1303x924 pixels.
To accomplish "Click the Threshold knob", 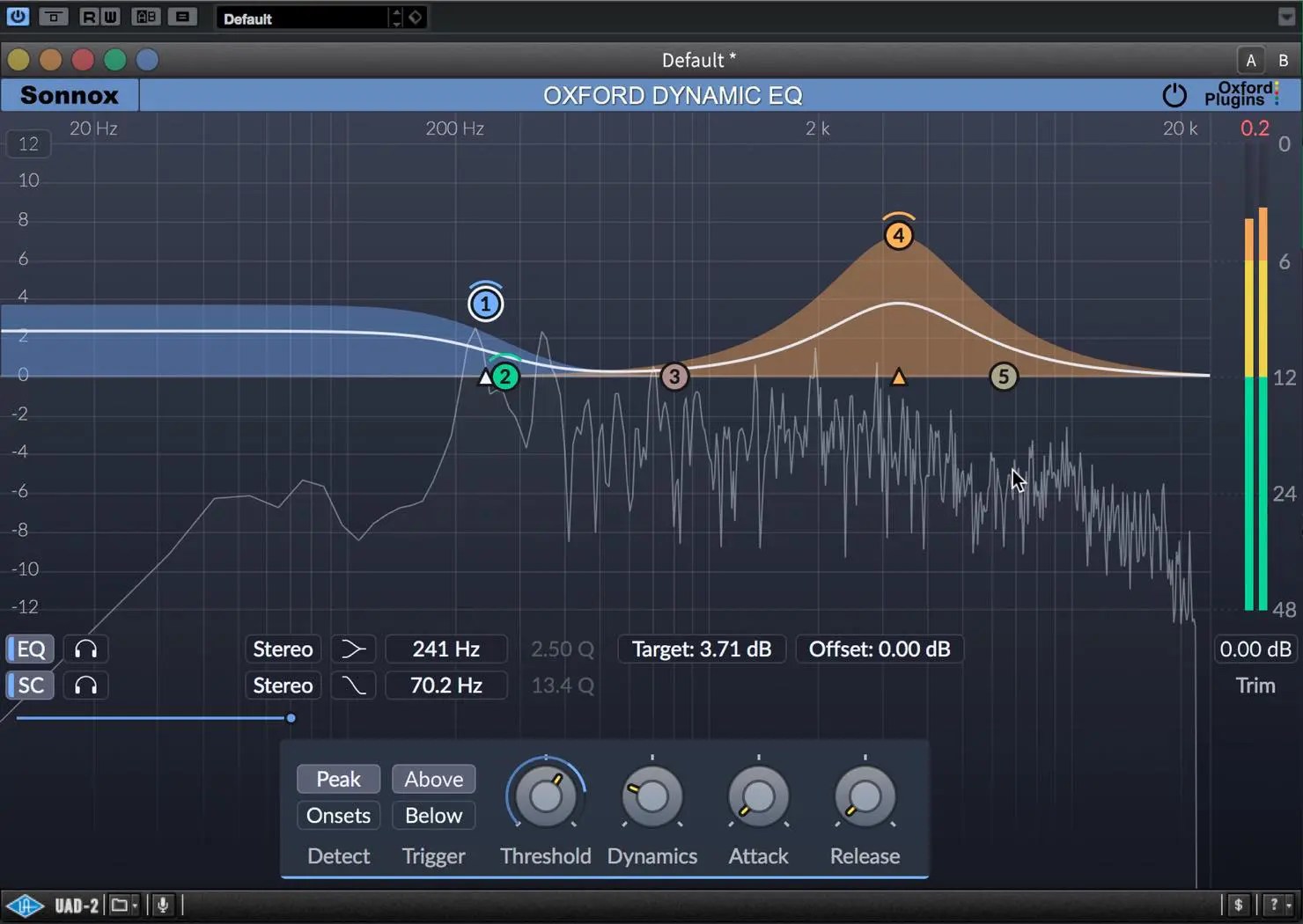I will tap(545, 796).
